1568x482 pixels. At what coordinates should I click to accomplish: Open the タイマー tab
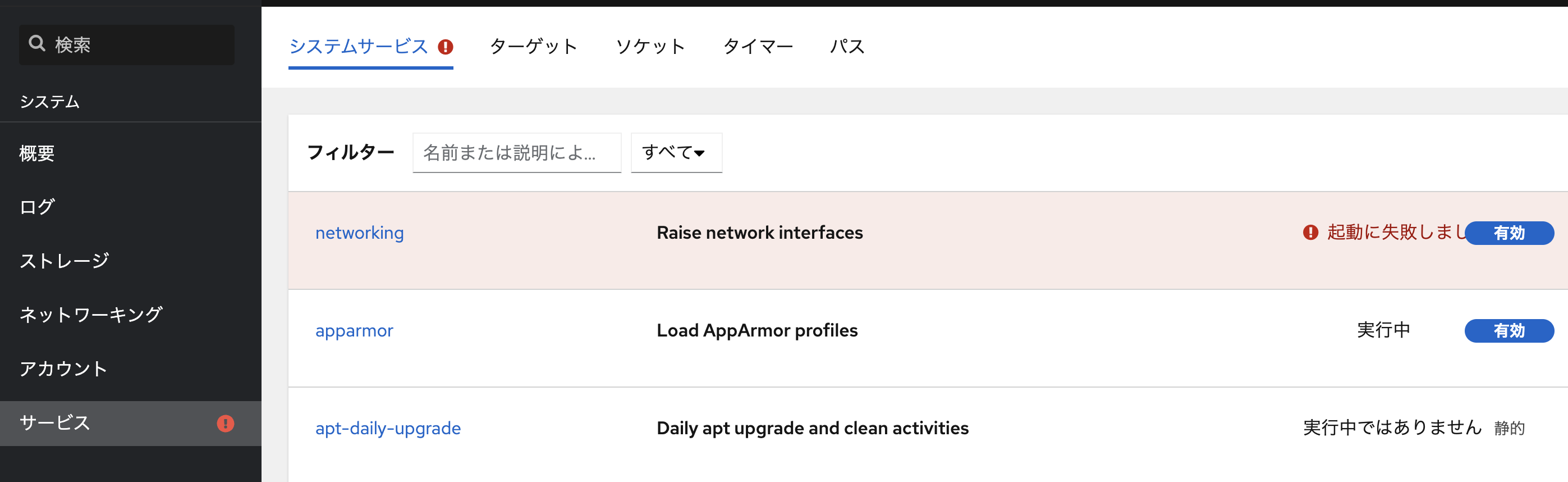point(758,46)
